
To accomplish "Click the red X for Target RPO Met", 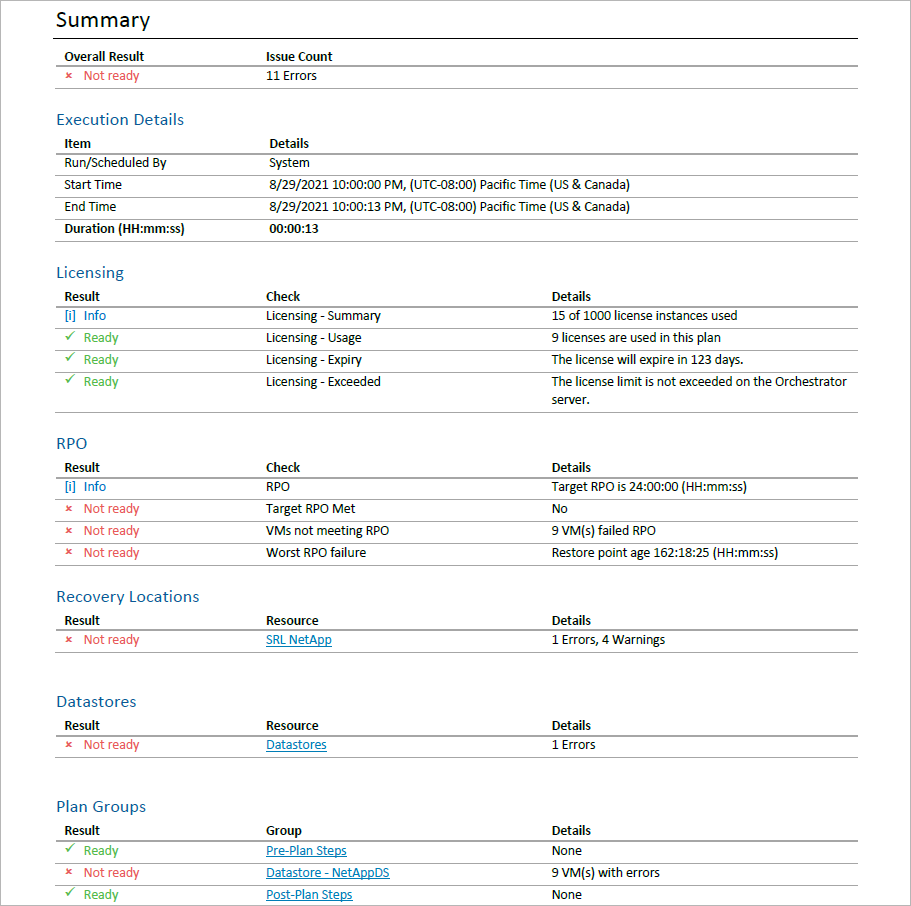I will [x=69, y=508].
